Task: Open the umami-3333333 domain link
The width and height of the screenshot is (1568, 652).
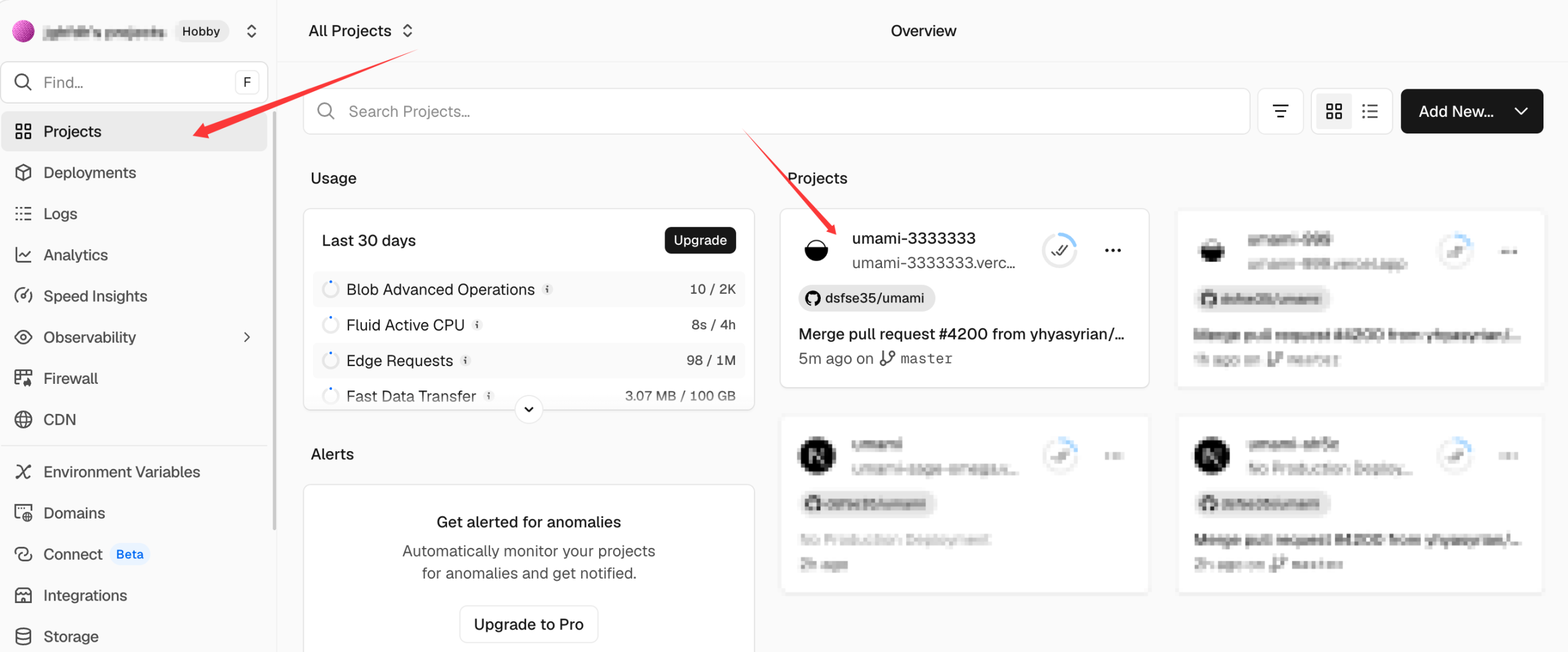Action: (x=933, y=263)
